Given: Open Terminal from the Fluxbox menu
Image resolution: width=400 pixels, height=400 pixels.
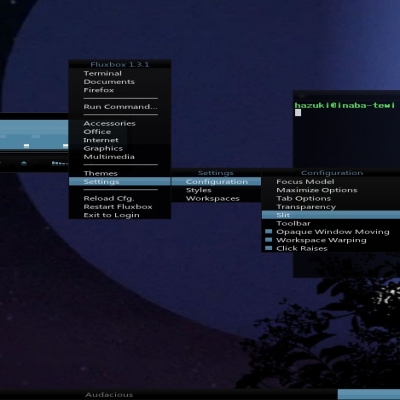Looking at the screenshot, I should tap(120, 73).
